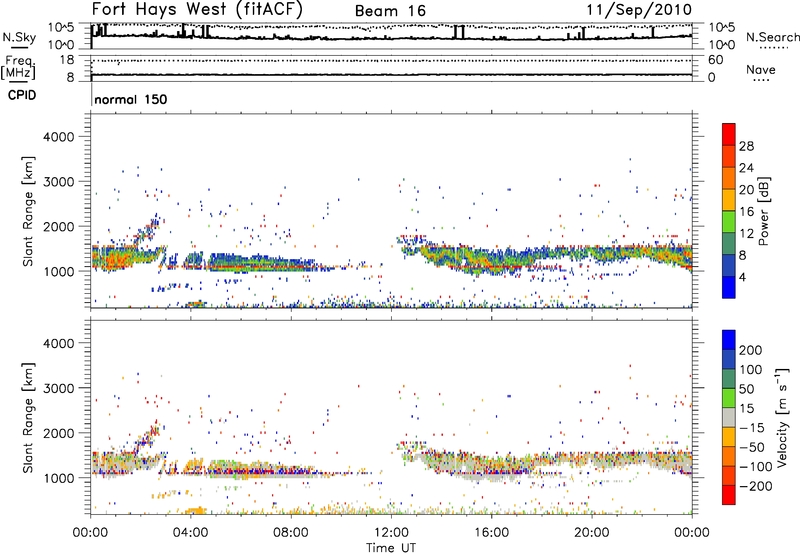The width and height of the screenshot is (800, 554).
Task: Select the '28' power colorbar label
Action: [x=746, y=146]
